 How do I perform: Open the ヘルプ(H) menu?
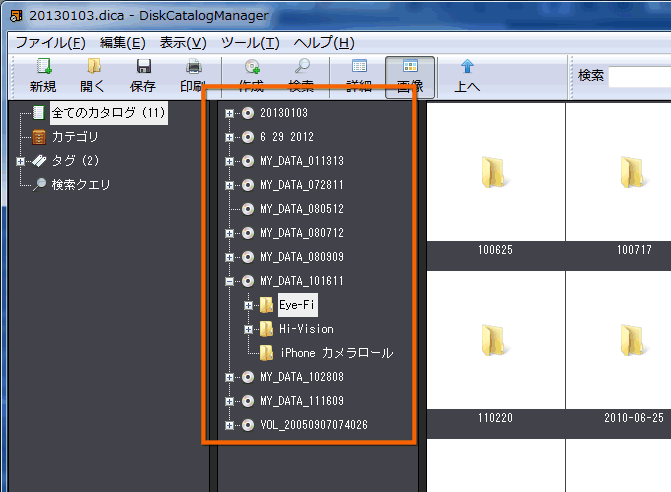324,43
